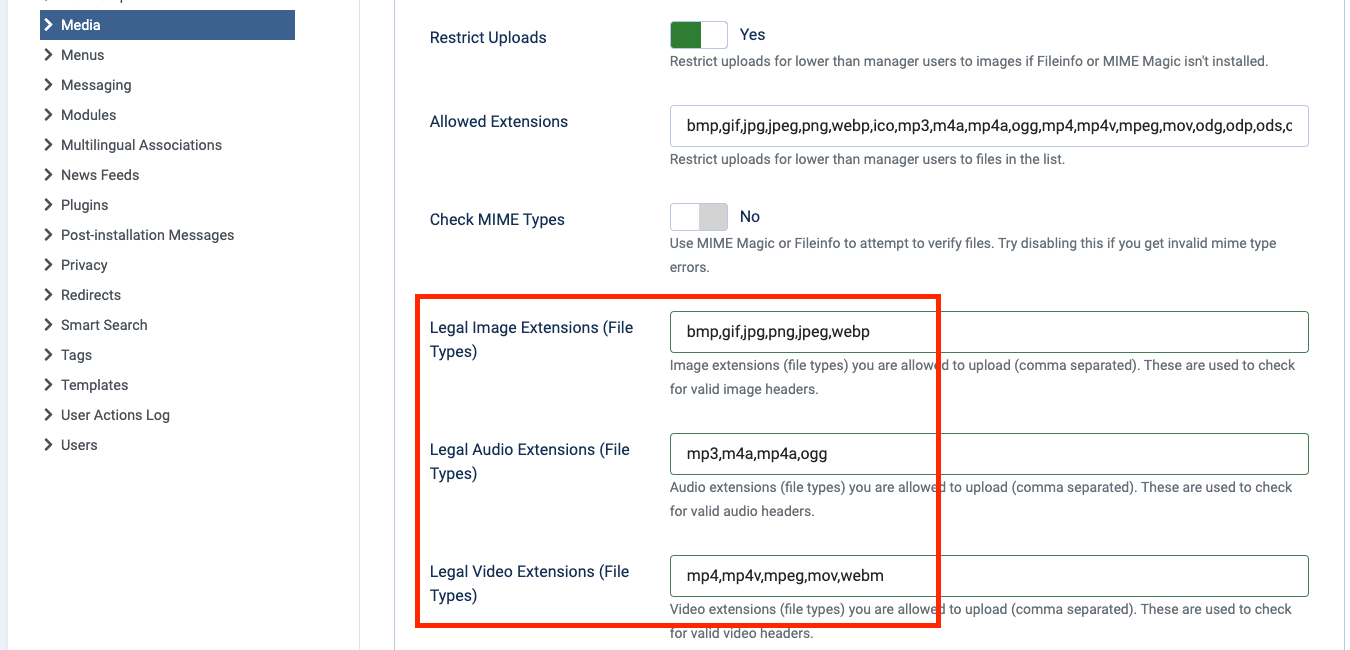Enable the Check MIME Types switch
The height and width of the screenshot is (650, 1350).
tap(698, 217)
